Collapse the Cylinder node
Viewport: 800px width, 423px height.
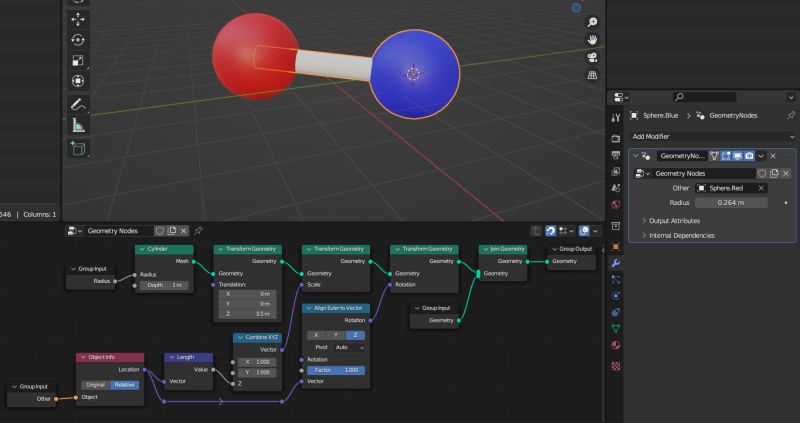[x=141, y=249]
